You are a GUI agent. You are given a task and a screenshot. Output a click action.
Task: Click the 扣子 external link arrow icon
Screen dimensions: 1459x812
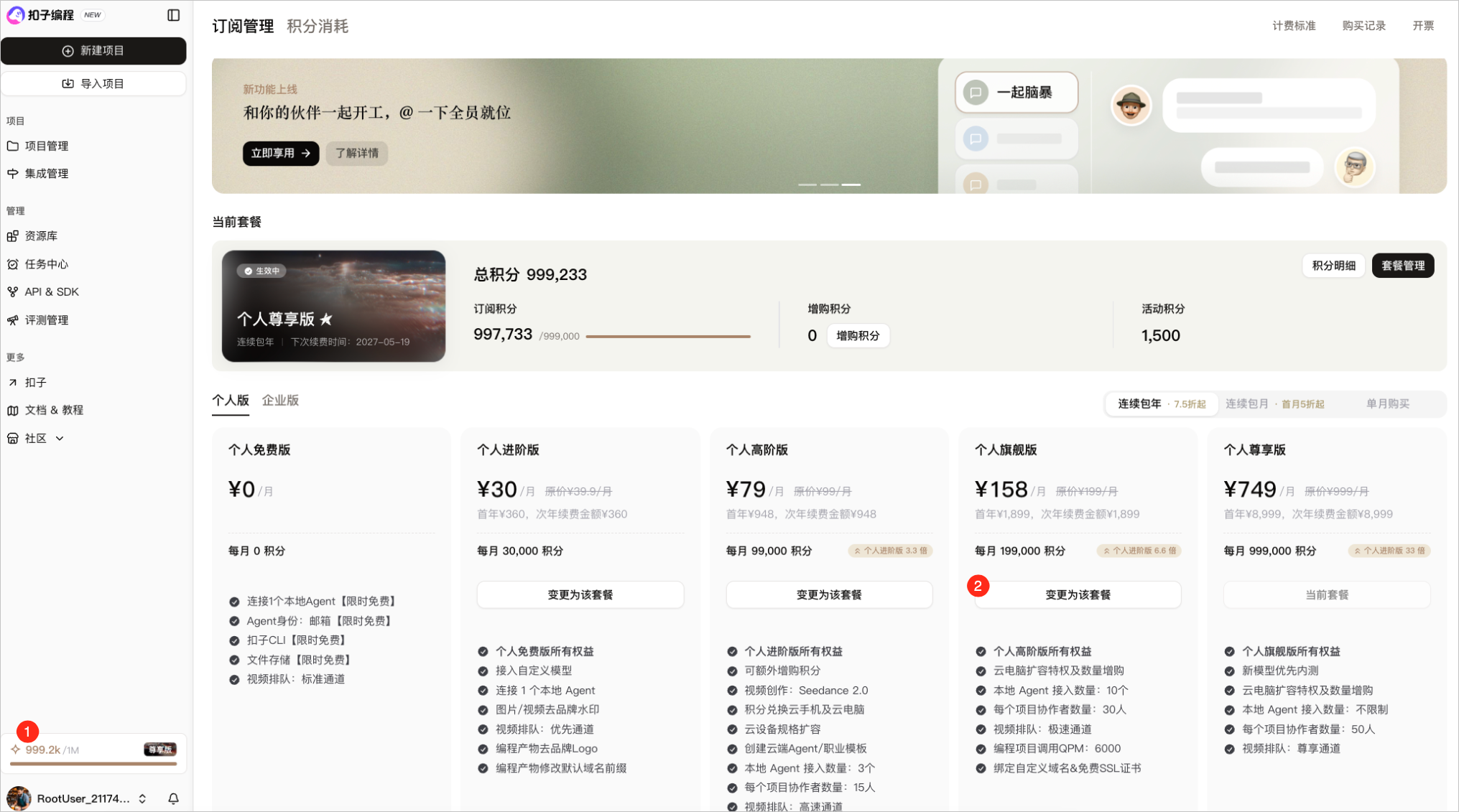tap(13, 383)
